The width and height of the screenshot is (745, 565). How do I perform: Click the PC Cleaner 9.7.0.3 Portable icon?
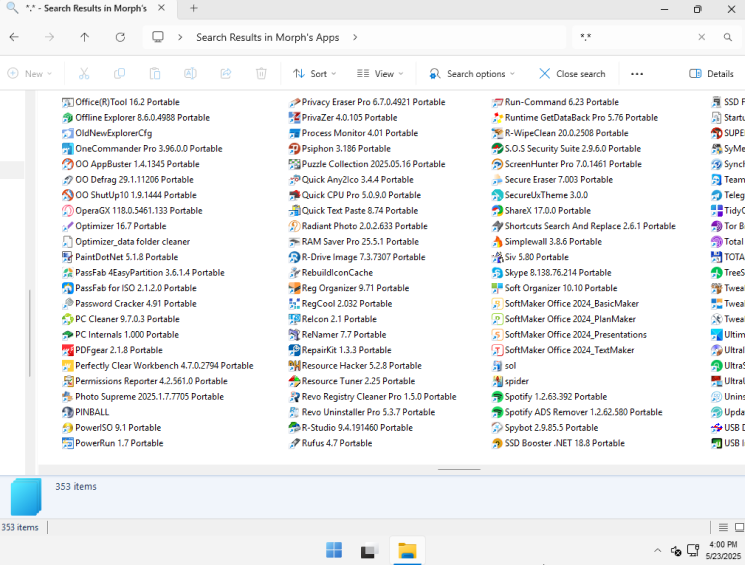point(67,319)
